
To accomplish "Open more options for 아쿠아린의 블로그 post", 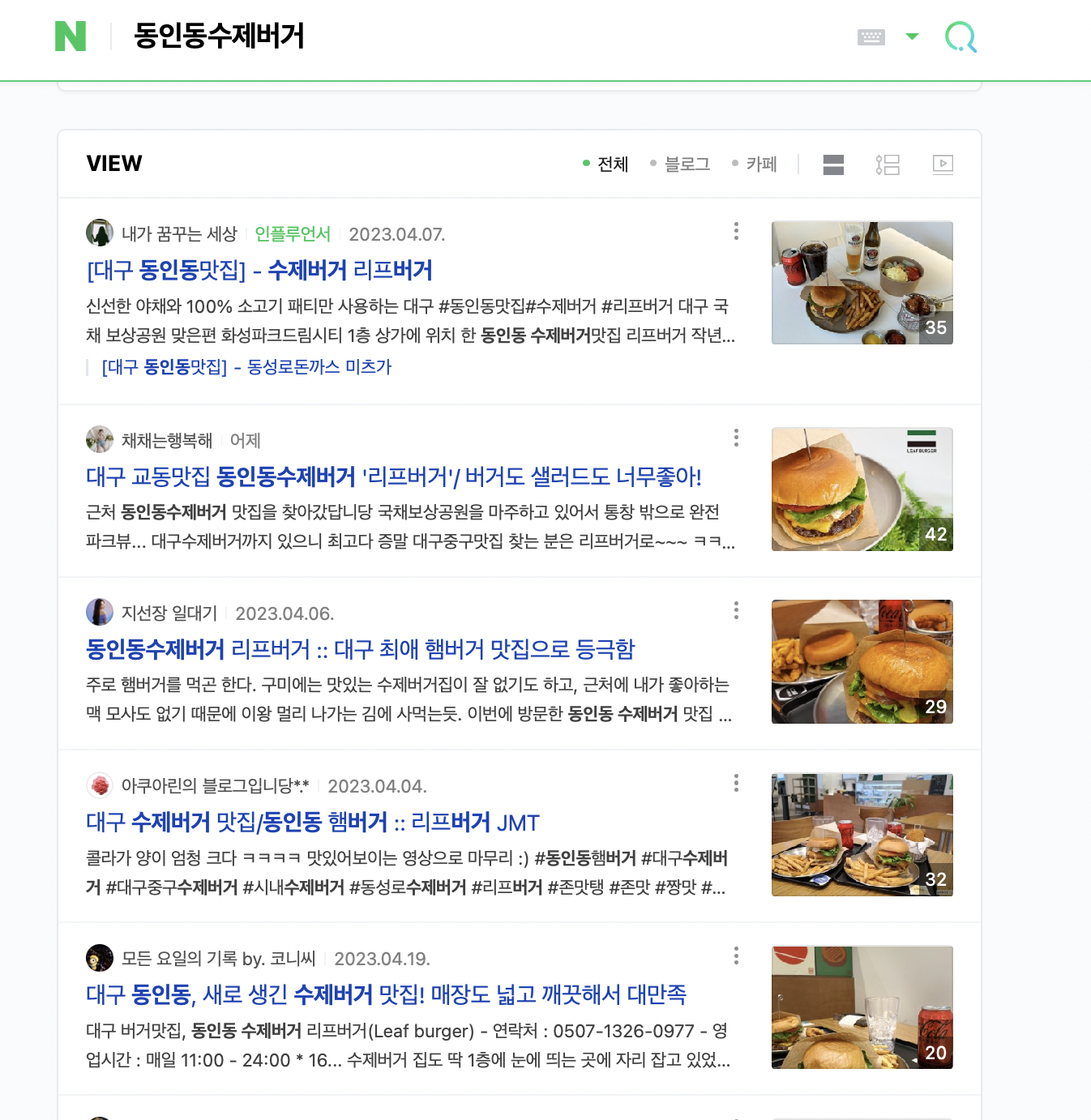I will click(736, 784).
